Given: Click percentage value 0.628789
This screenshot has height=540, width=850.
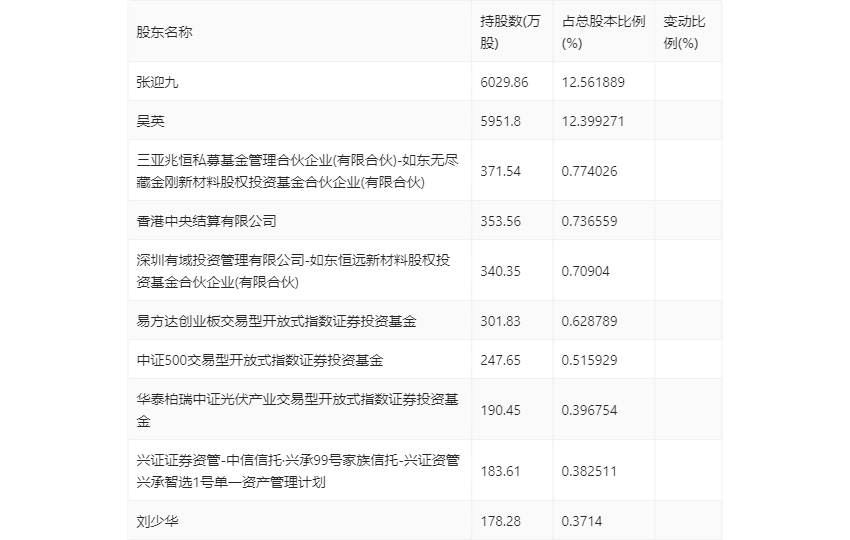Looking at the screenshot, I should (x=589, y=321).
